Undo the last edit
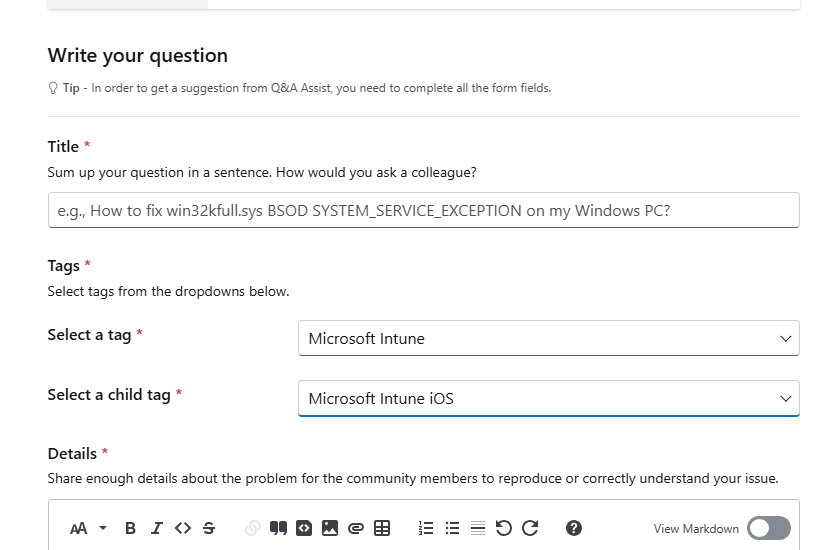This screenshot has height=550, width=825. tap(504, 528)
